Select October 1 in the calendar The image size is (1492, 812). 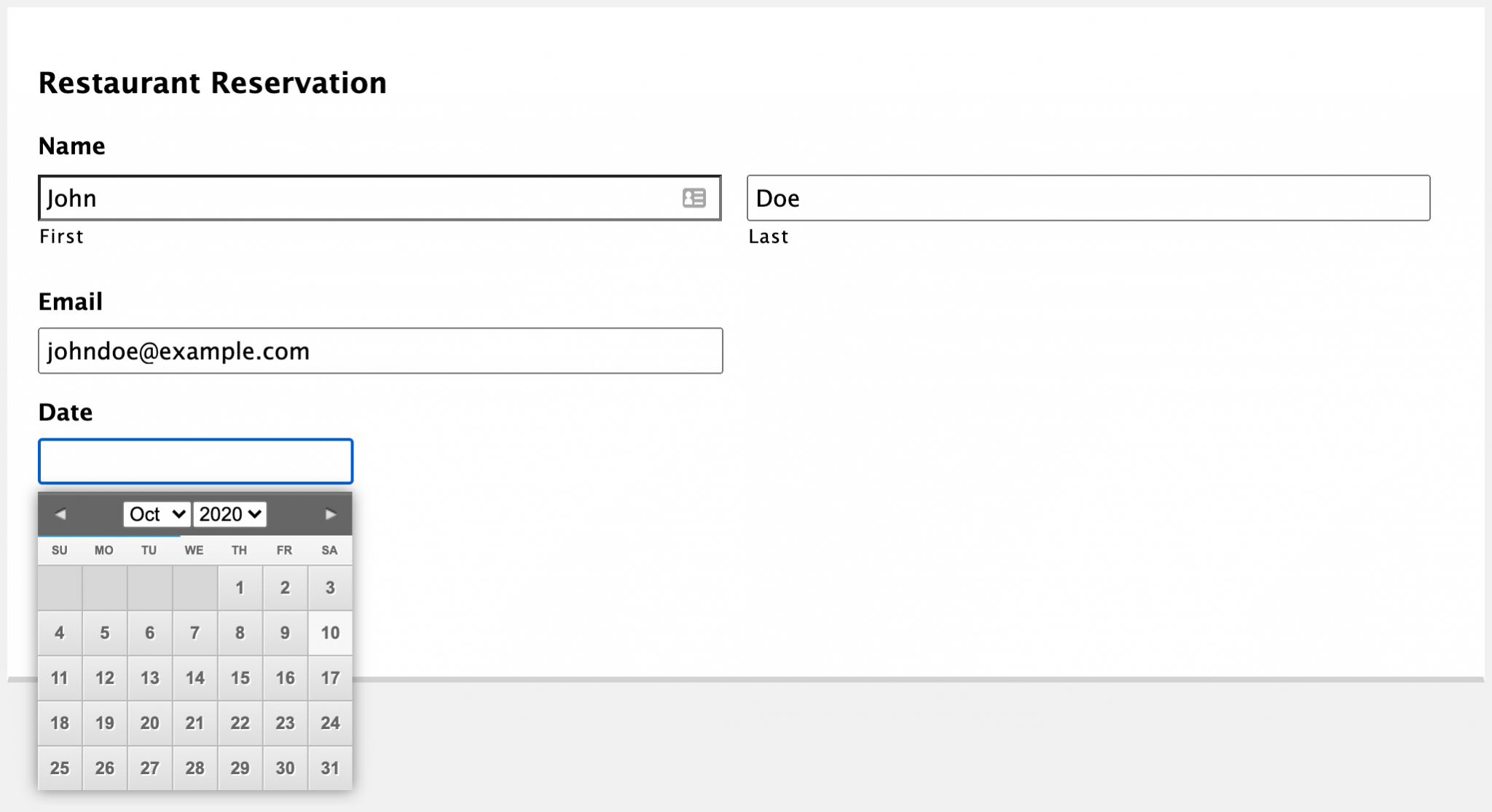coord(240,588)
